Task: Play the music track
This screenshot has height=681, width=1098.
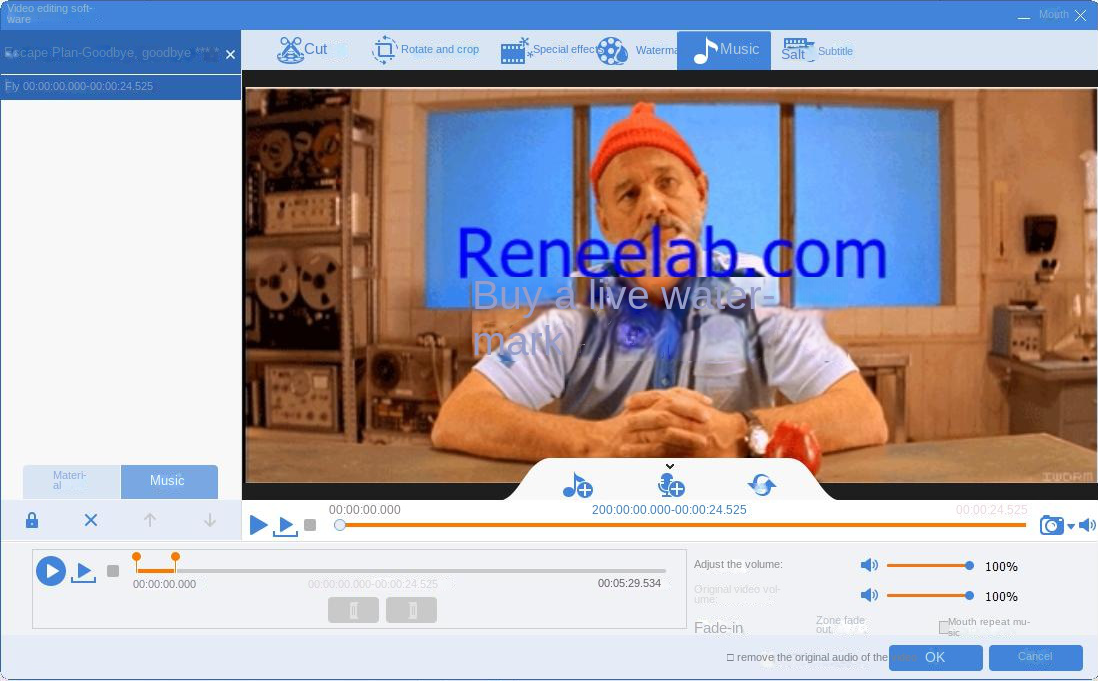Action: (51, 571)
